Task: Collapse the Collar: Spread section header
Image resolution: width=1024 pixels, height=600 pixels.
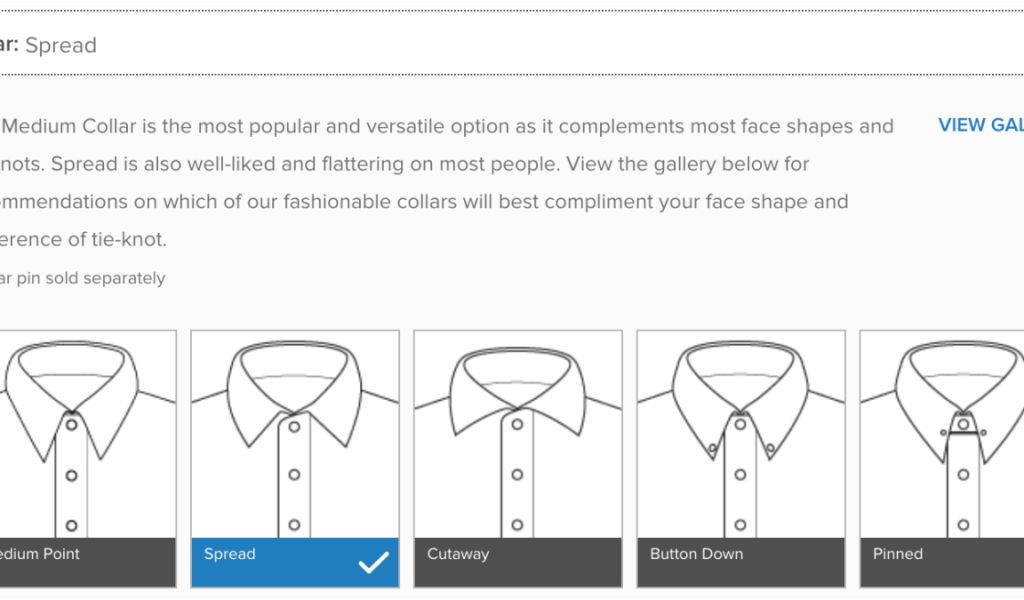Action: tap(500, 45)
